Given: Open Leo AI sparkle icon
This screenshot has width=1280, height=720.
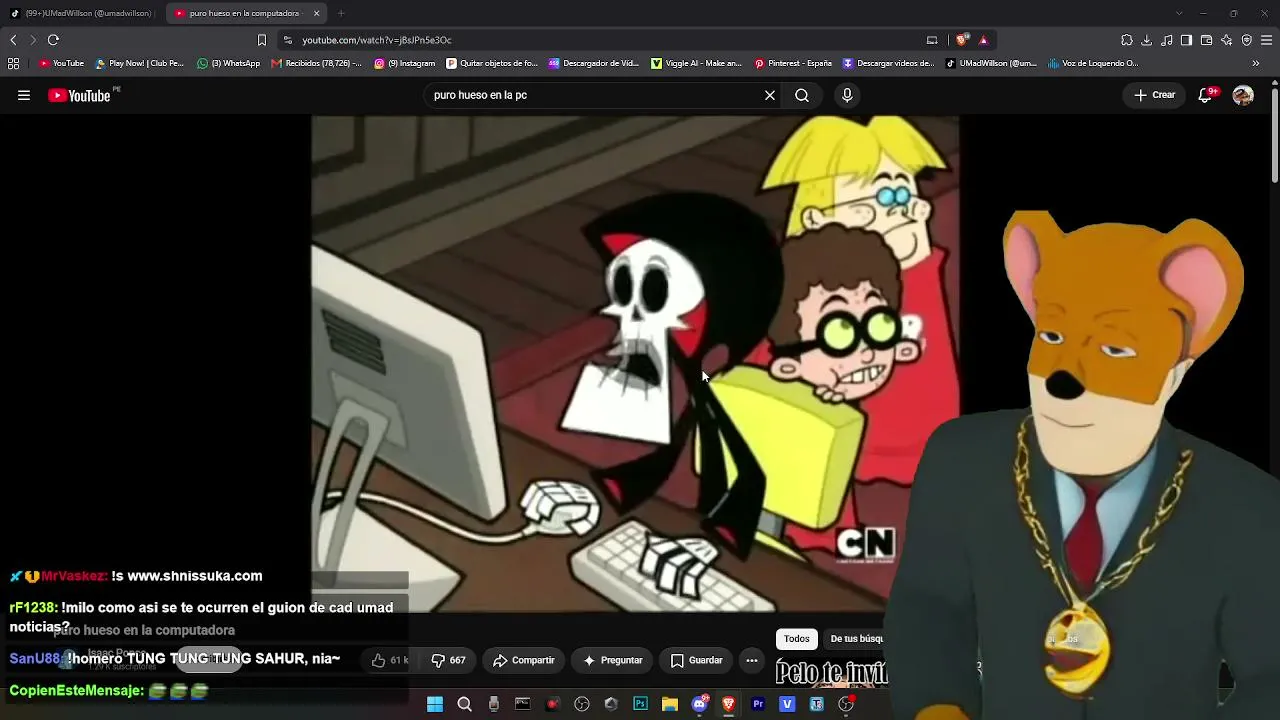Looking at the screenshot, I should tap(1227, 40).
